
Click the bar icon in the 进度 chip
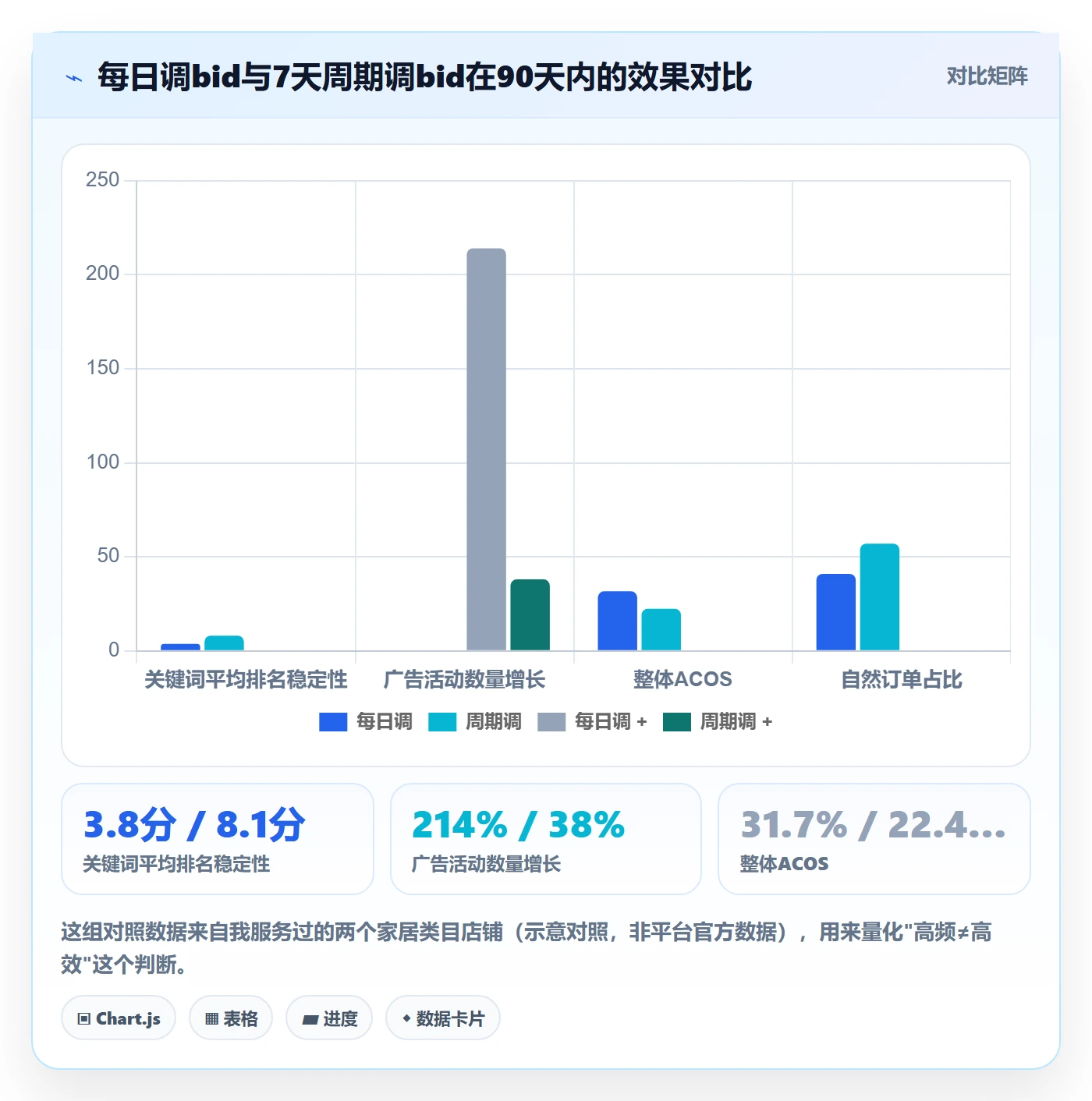tap(310, 1020)
